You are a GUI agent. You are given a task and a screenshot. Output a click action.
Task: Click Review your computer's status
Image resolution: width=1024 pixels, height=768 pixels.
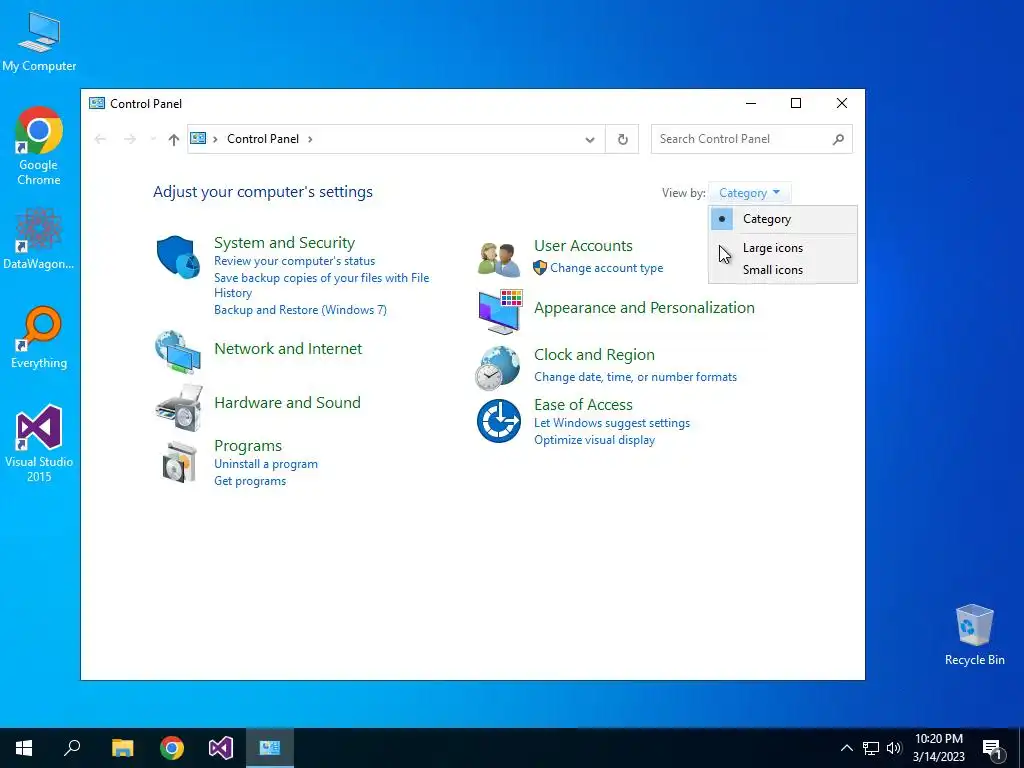(x=295, y=261)
